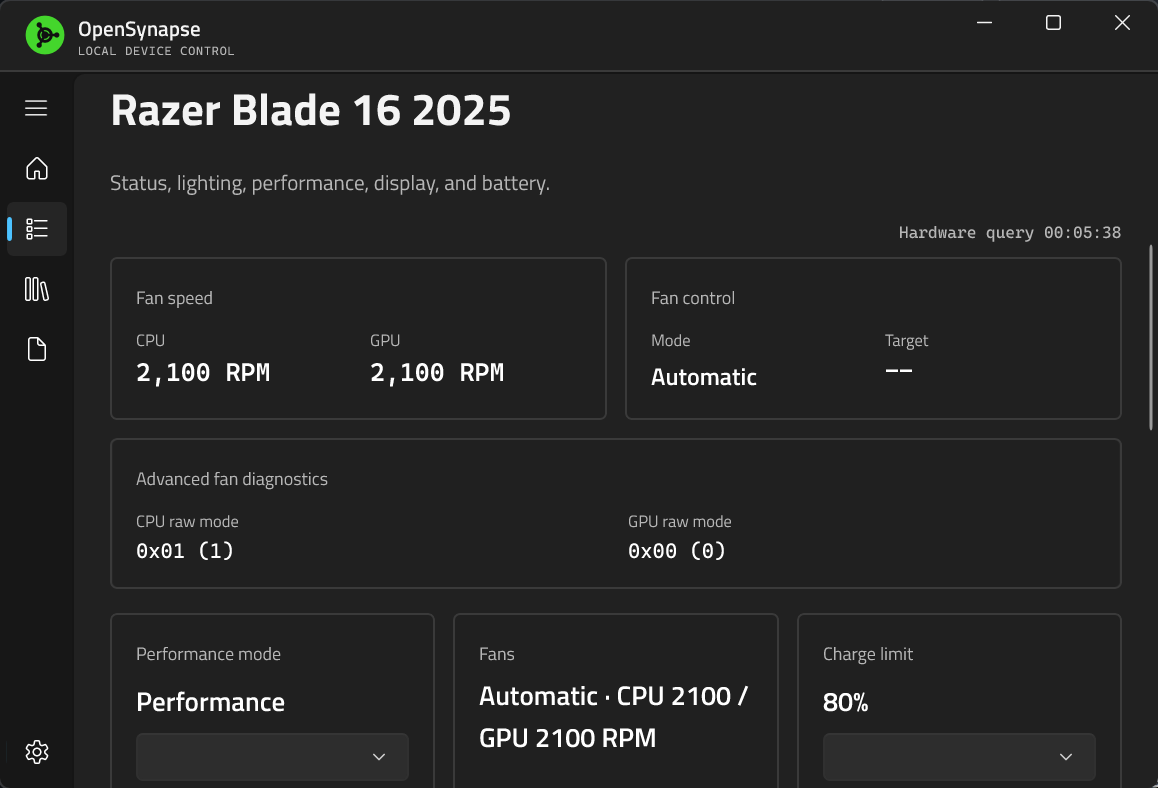Open the hamburger navigation menu

click(36, 108)
